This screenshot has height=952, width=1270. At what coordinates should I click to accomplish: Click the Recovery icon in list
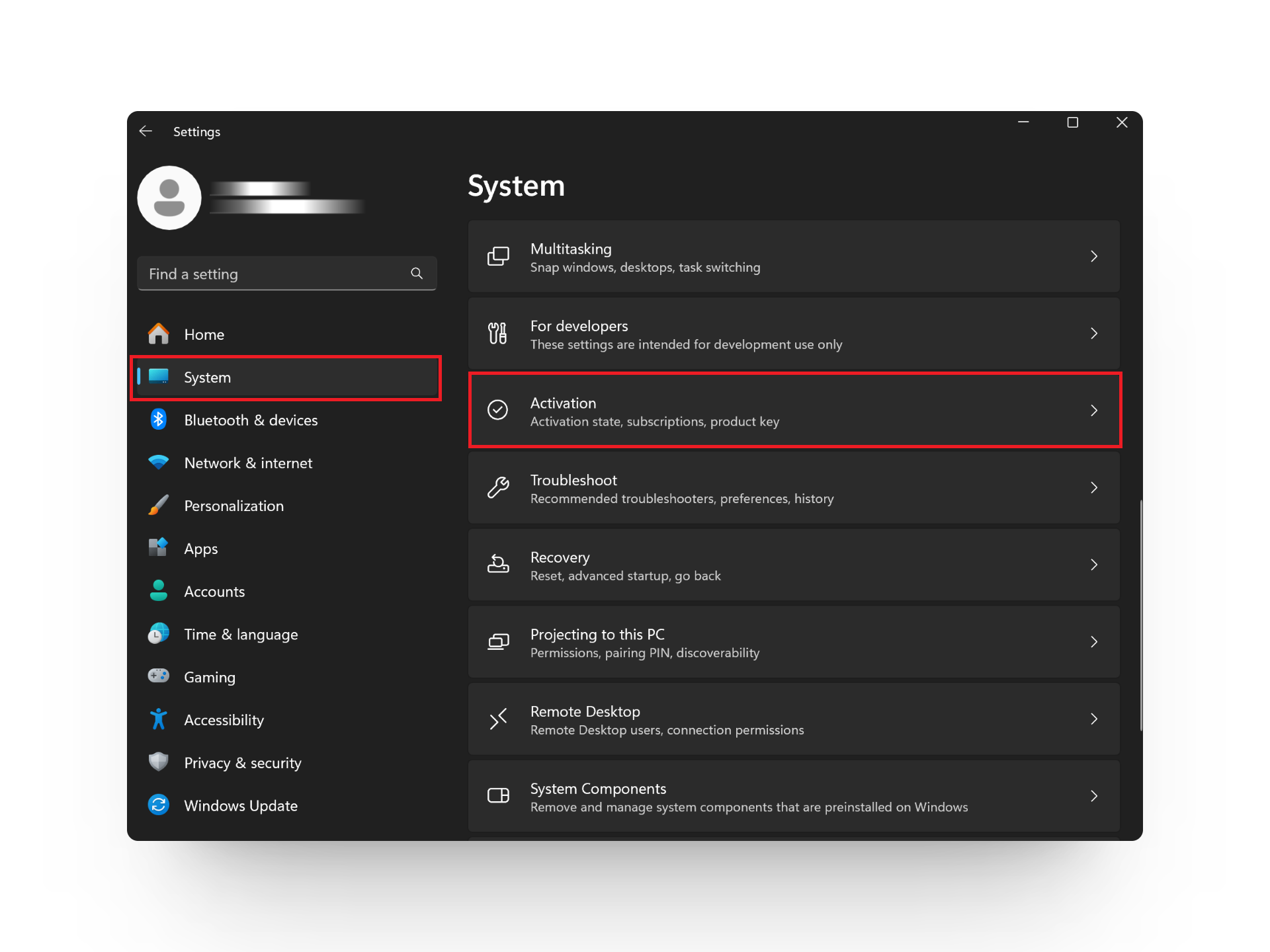coord(497,565)
